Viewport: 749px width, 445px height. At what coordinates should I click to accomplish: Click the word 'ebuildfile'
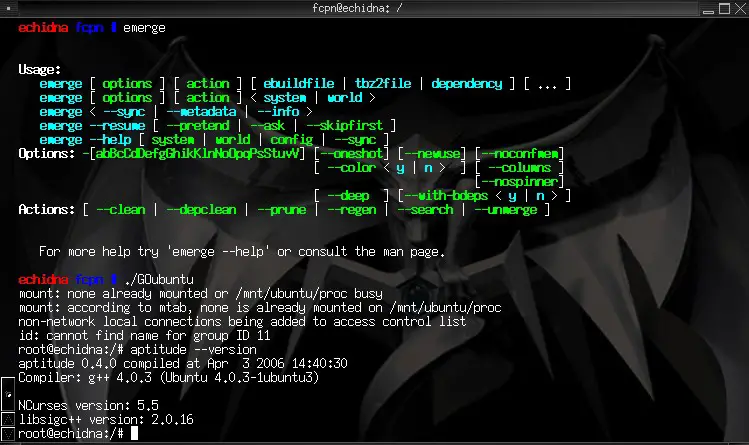pyautogui.click(x=299, y=84)
